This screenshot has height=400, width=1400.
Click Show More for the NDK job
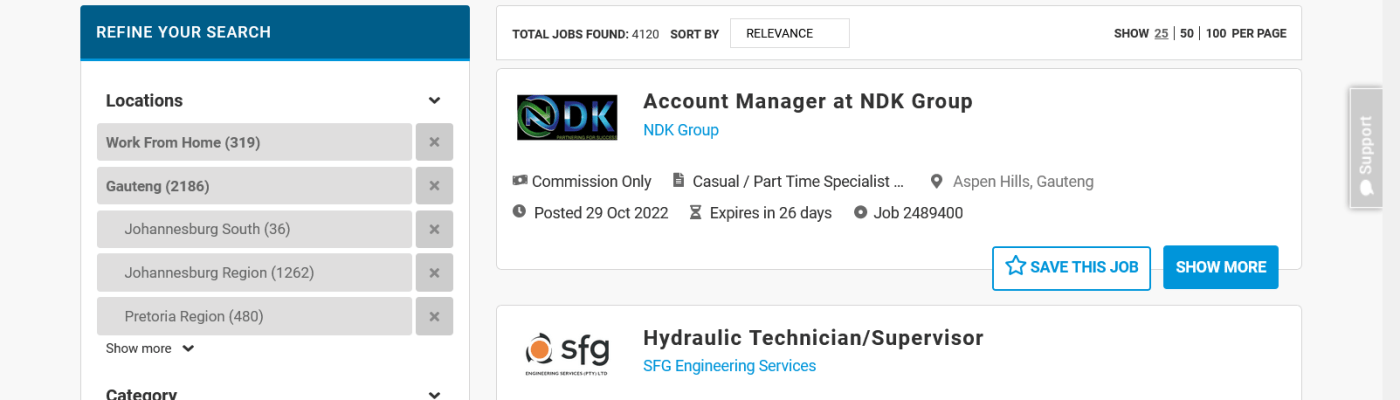[x=1220, y=267]
